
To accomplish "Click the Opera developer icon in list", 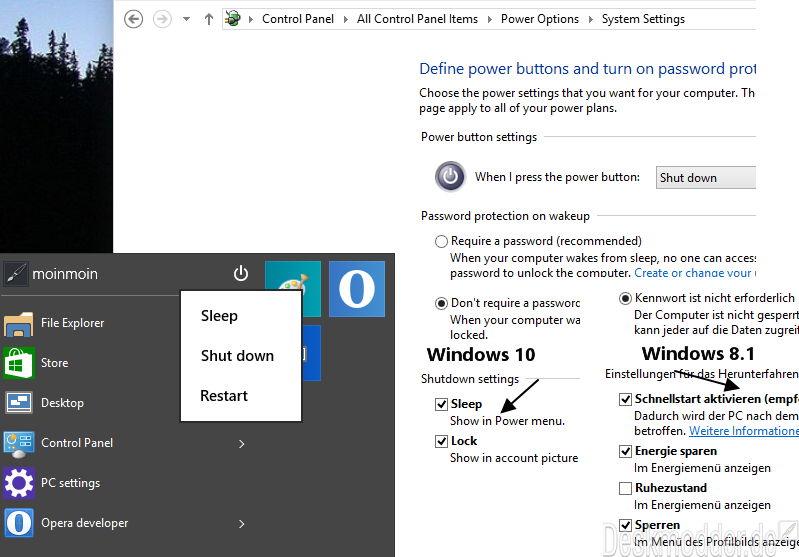I will click(x=19, y=523).
